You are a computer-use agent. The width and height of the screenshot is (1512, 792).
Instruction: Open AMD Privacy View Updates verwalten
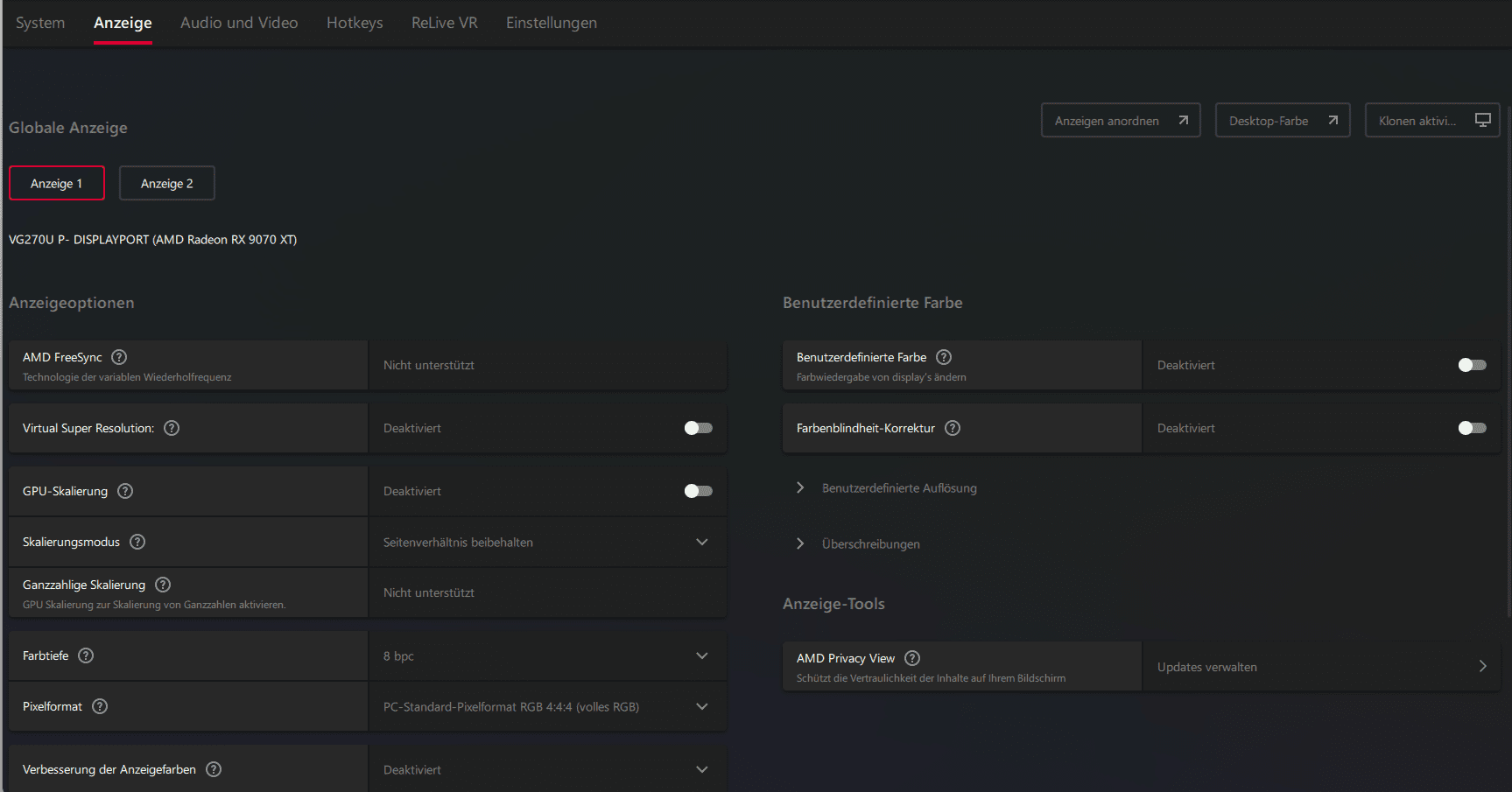pyautogui.click(x=1321, y=667)
